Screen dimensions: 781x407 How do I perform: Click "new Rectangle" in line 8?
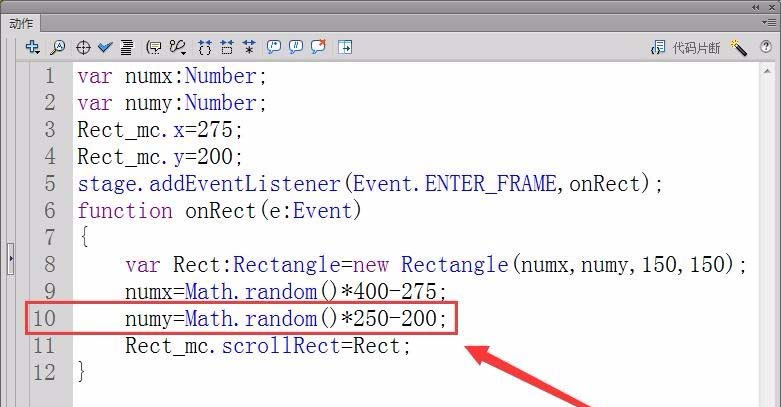coord(430,265)
